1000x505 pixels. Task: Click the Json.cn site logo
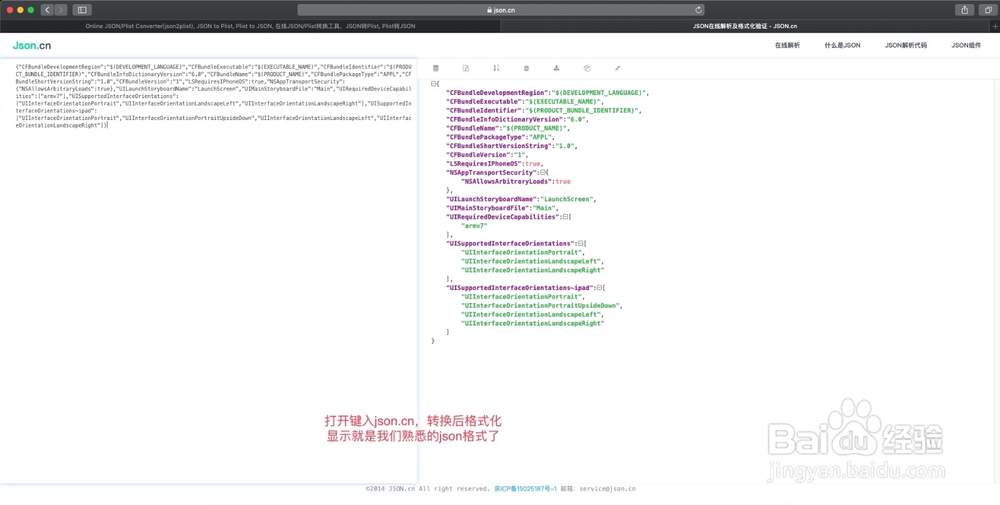click(x=32, y=45)
